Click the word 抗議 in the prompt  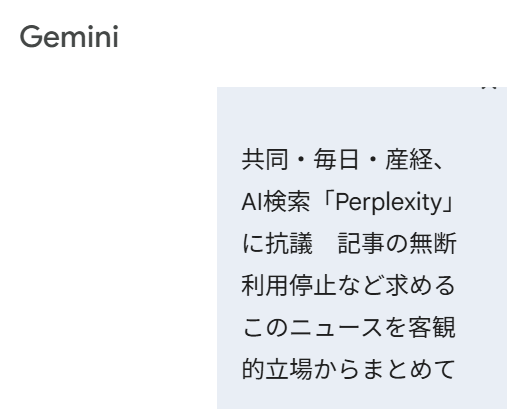(289, 244)
